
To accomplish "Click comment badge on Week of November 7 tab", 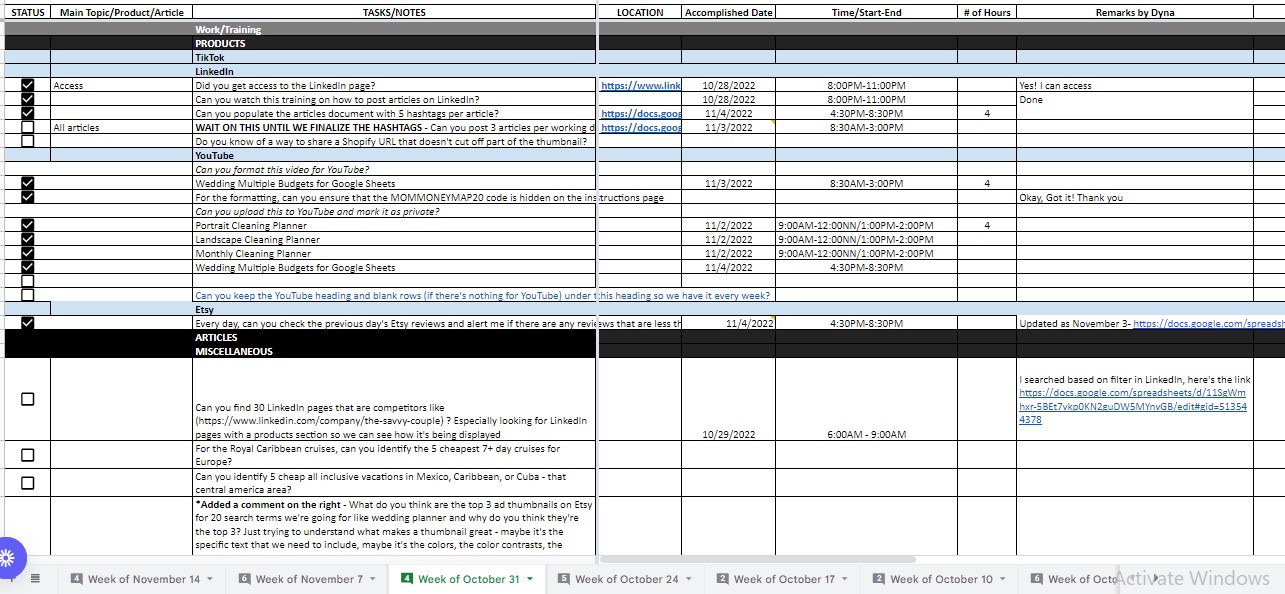I will tap(244, 578).
